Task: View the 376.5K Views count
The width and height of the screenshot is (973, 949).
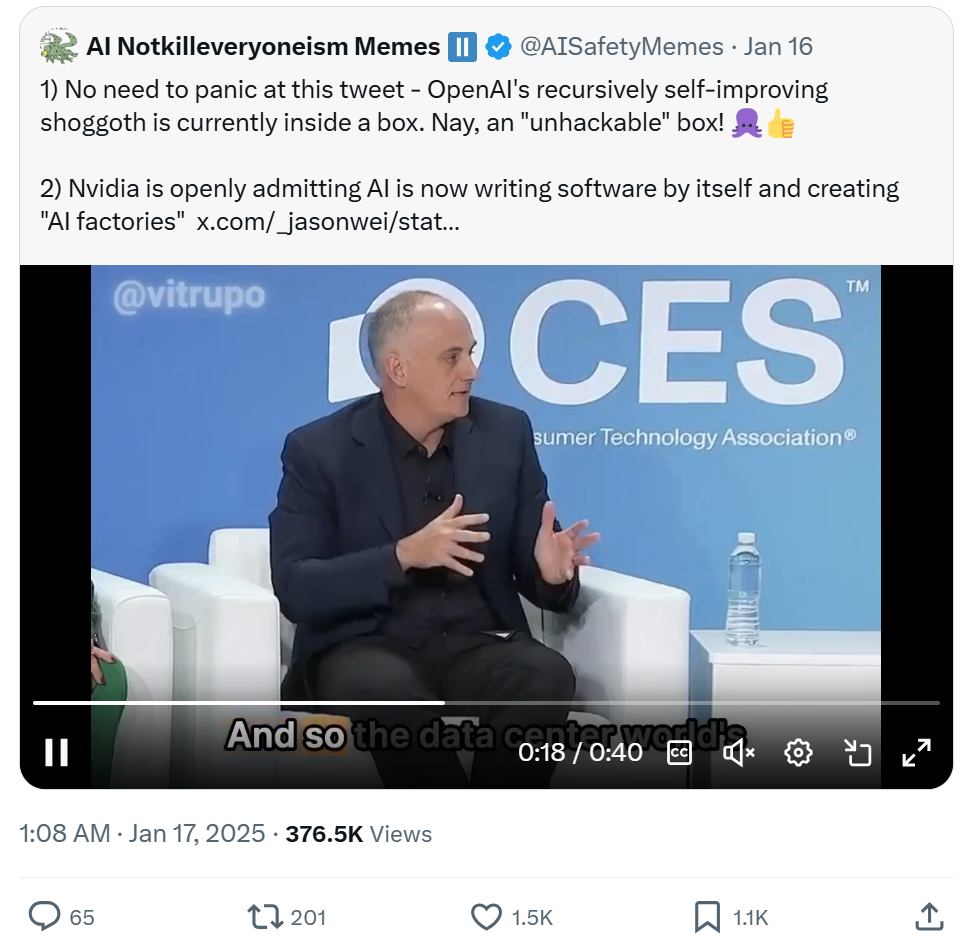Action: click(358, 833)
